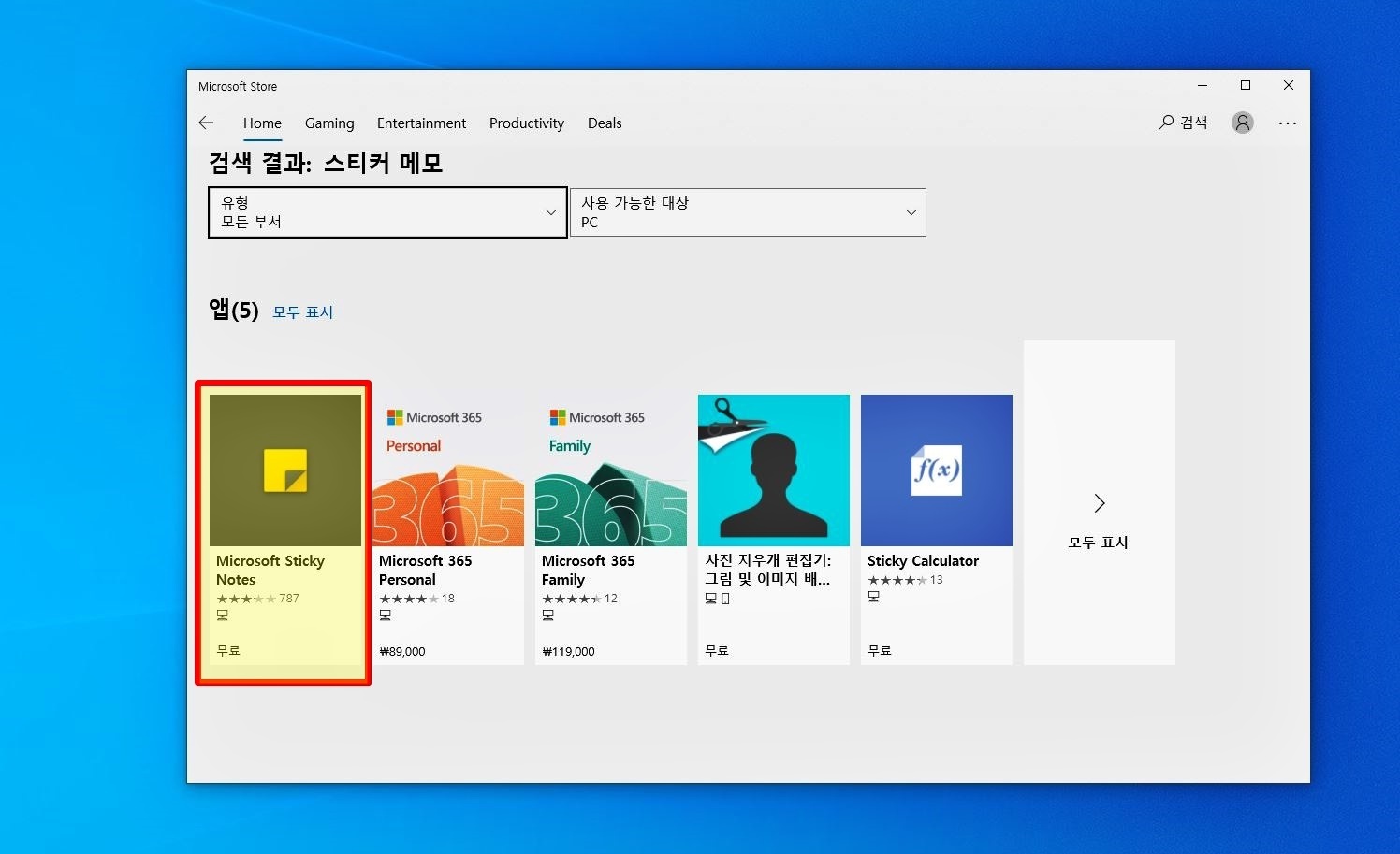
Task: Click 무료 price under Microsoft Sticky Notes
Action: (x=228, y=650)
